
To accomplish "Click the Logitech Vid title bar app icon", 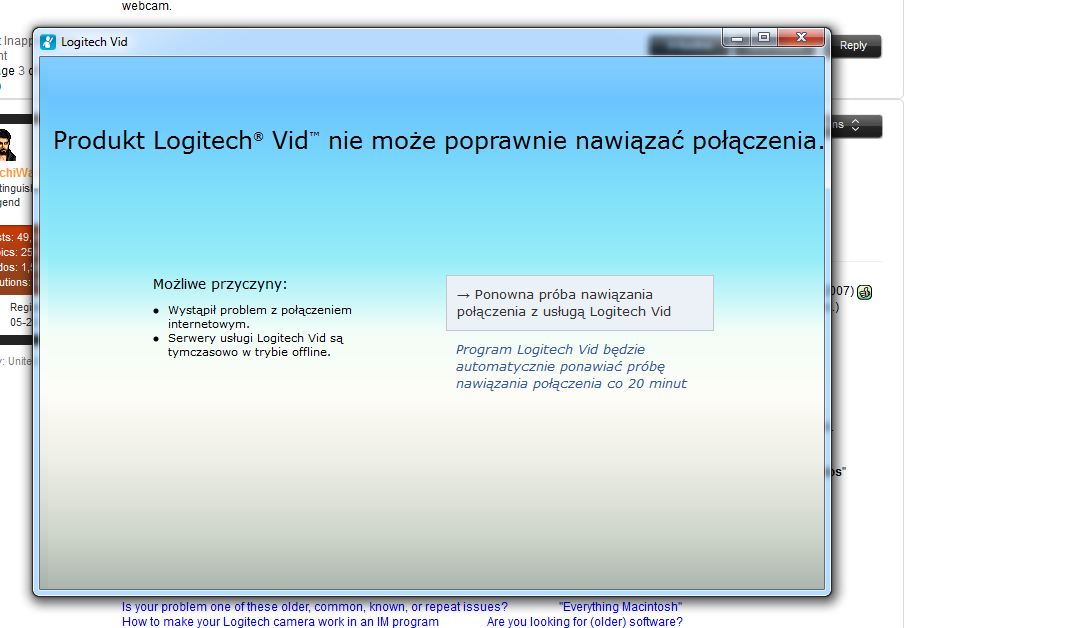I will pyautogui.click(x=48, y=42).
